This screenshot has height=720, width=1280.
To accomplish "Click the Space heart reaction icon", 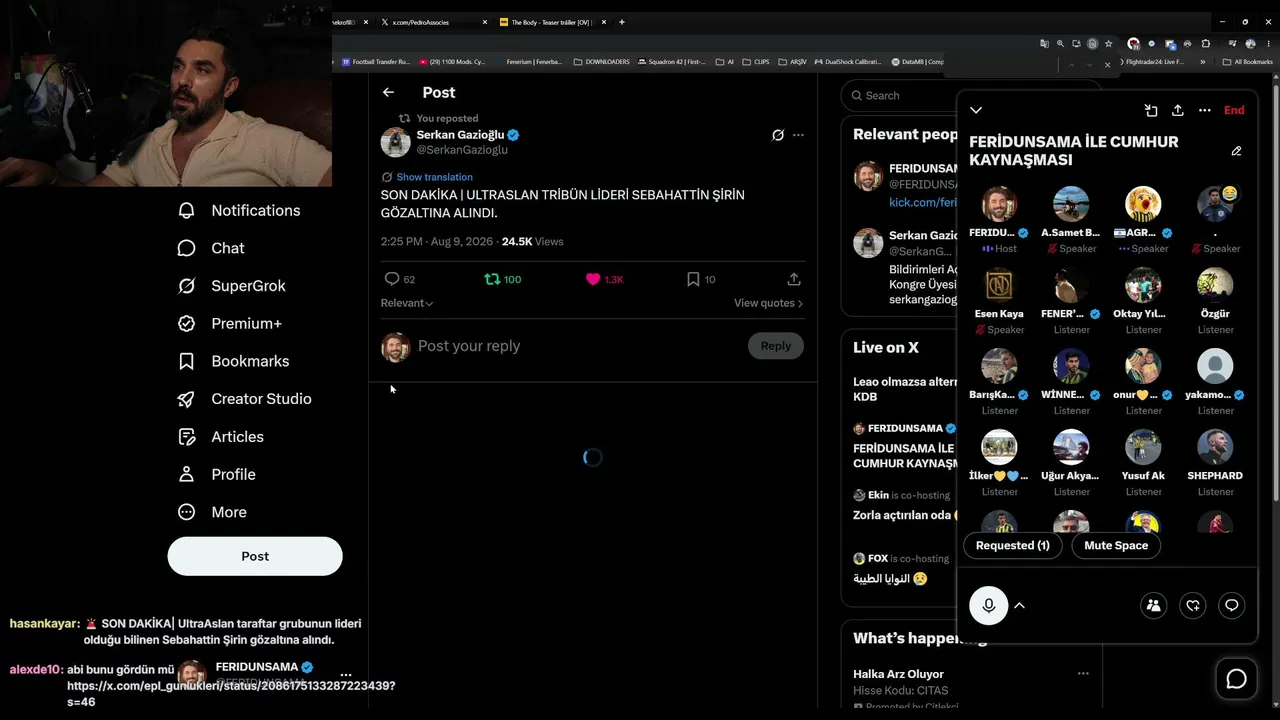I will (x=1193, y=605).
